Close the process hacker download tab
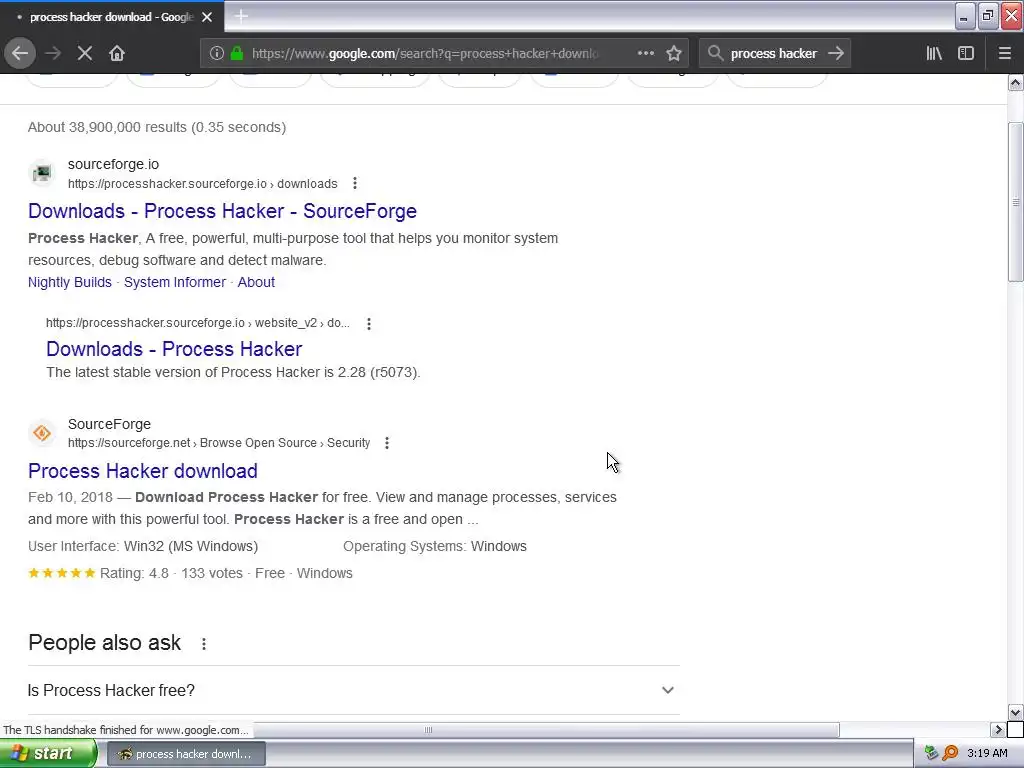This screenshot has height=768, width=1024. (x=207, y=17)
